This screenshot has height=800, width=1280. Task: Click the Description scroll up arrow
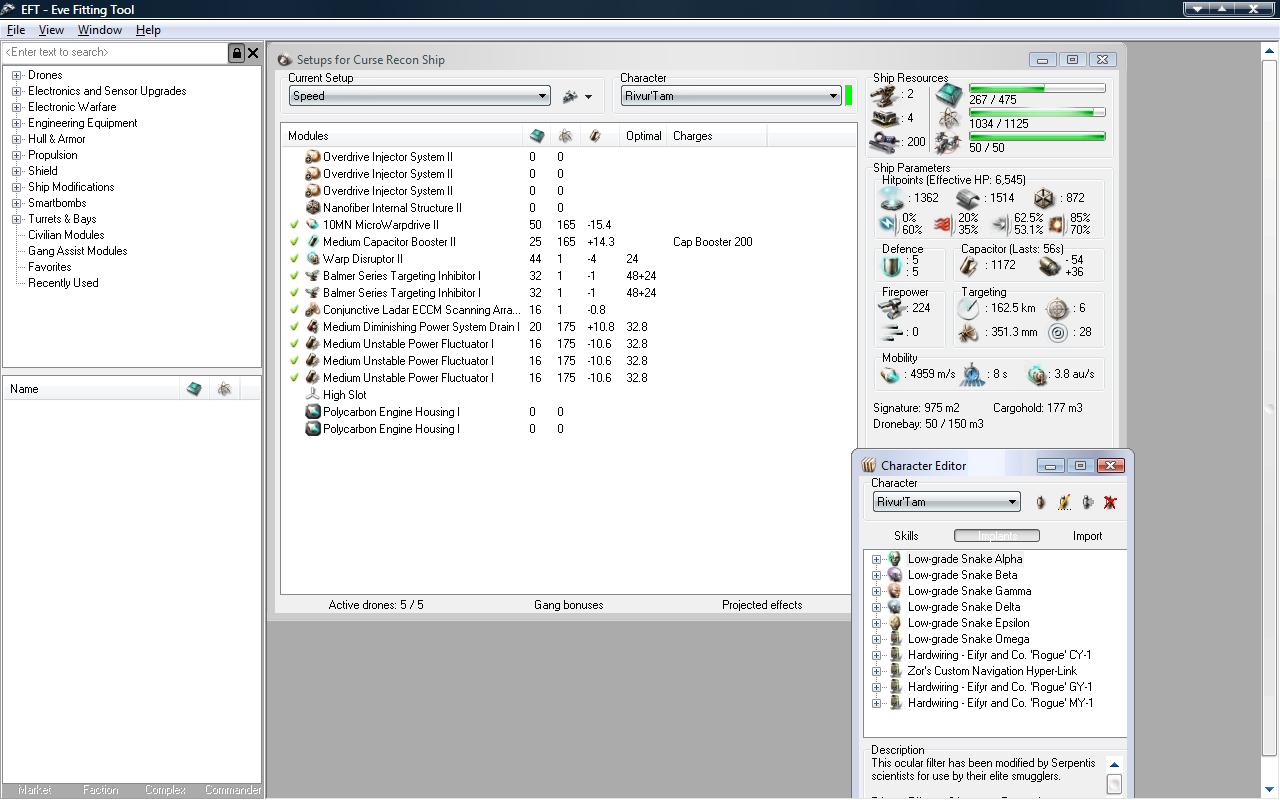coord(1114,765)
